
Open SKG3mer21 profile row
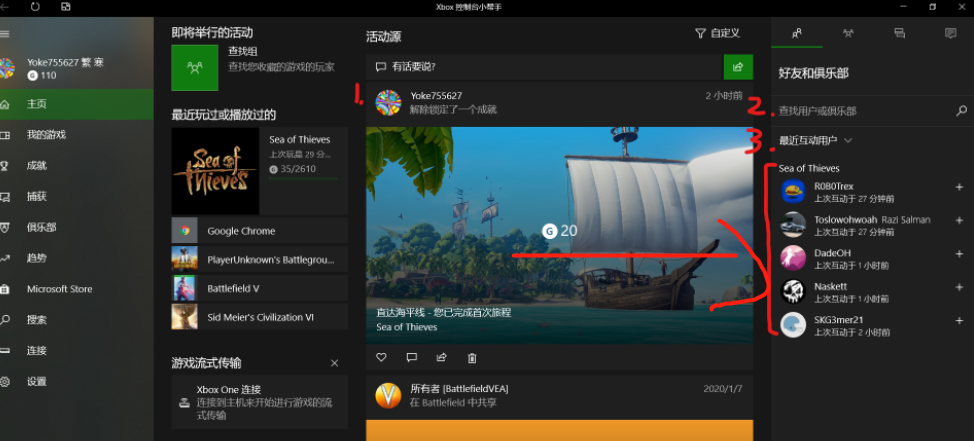pyautogui.click(x=862, y=325)
